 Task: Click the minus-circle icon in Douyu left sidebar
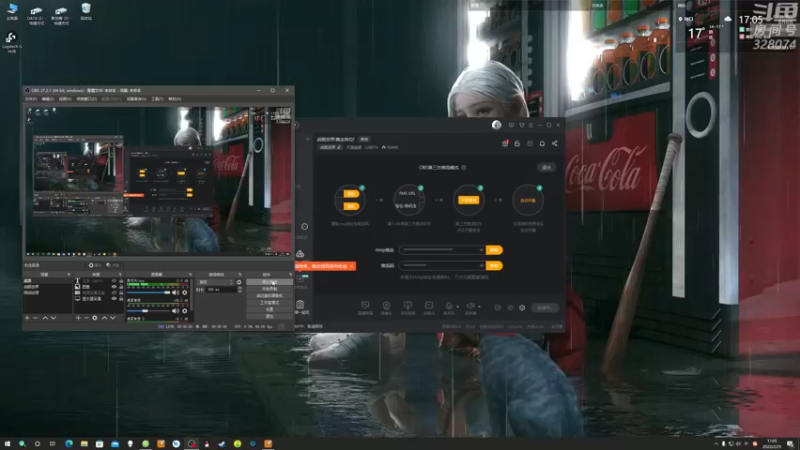tap(305, 227)
